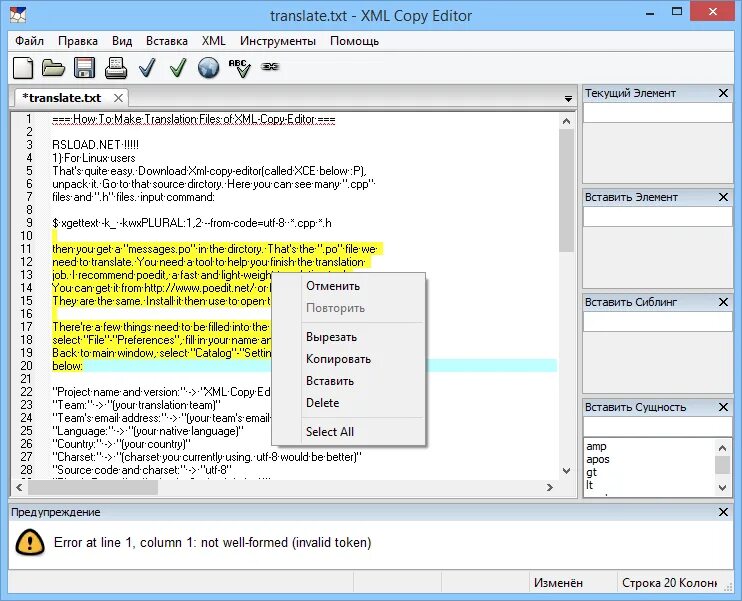Create a new document with the blank page icon

[23, 68]
